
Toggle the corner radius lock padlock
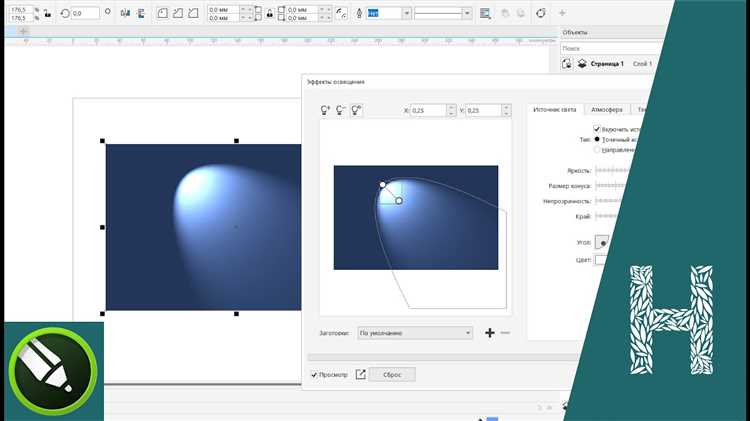(270, 13)
